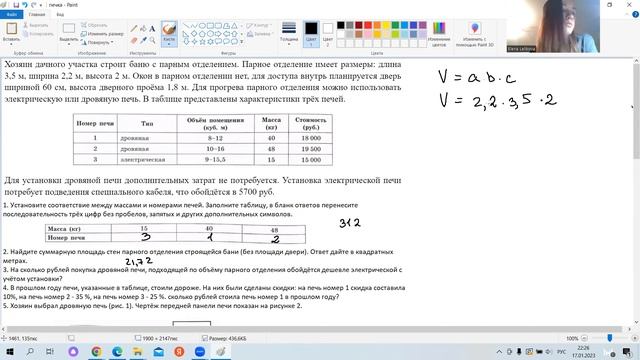640x360 pixels.
Task: Open the line Size thickness dropdown
Action: point(289,33)
